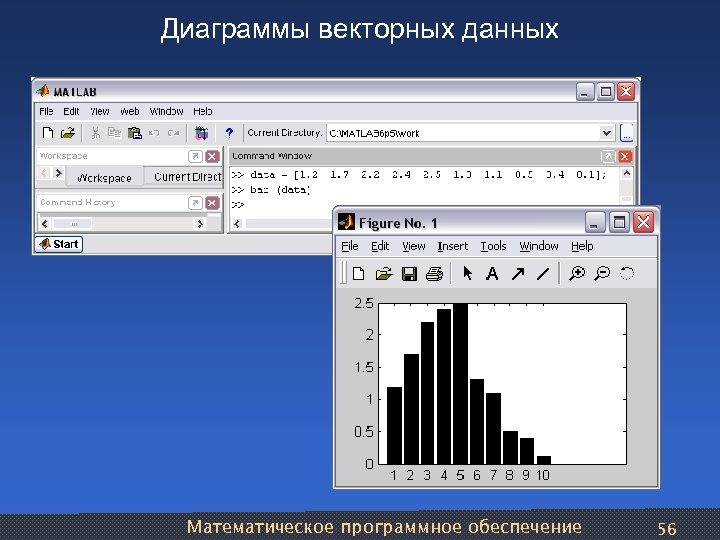This screenshot has width=720, height=540.
Task: Open the Window menu in MATLAB window
Action: coord(166,112)
